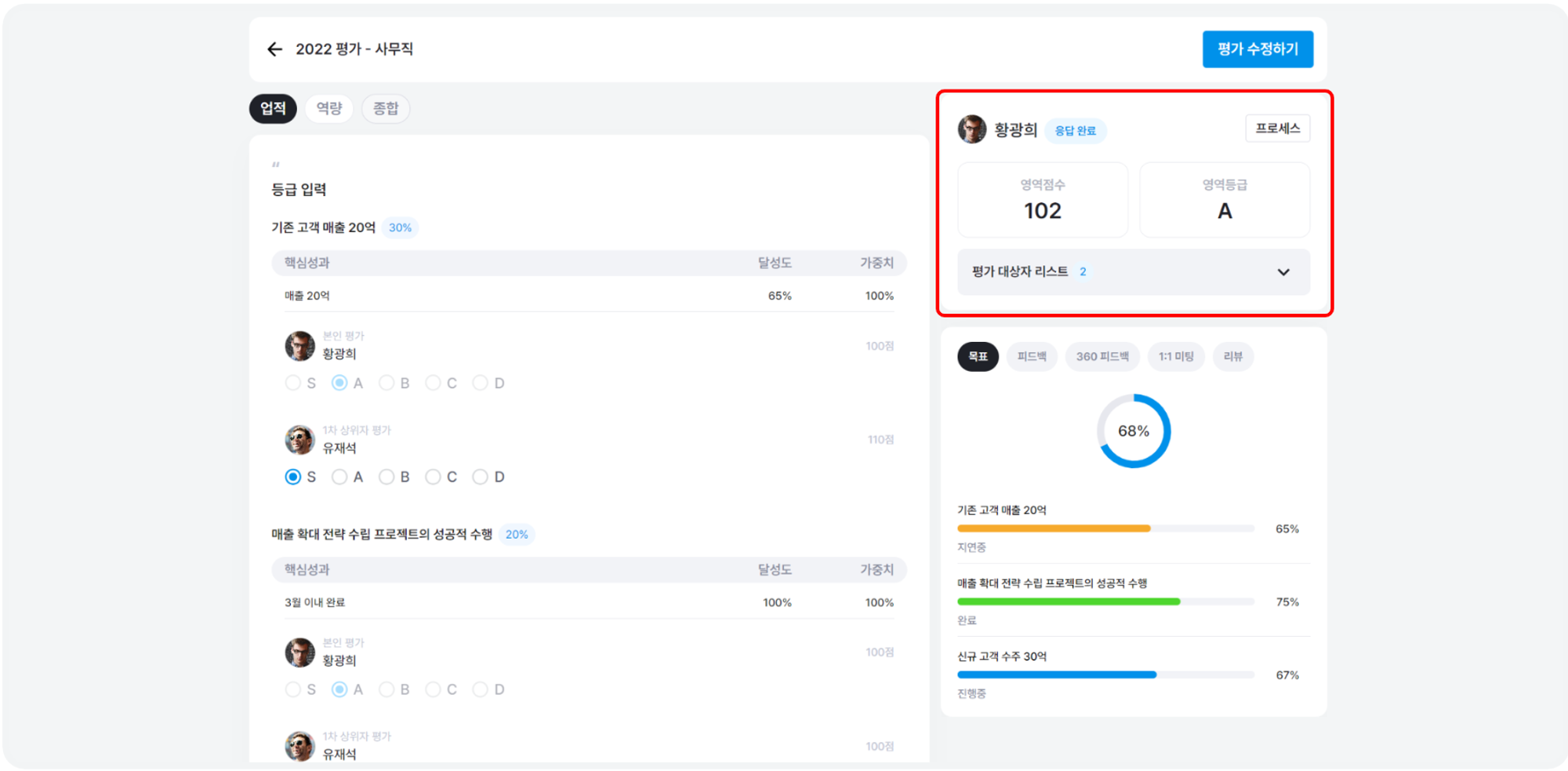Open the 프로세스 button
The image size is (1568, 771).
click(1277, 129)
